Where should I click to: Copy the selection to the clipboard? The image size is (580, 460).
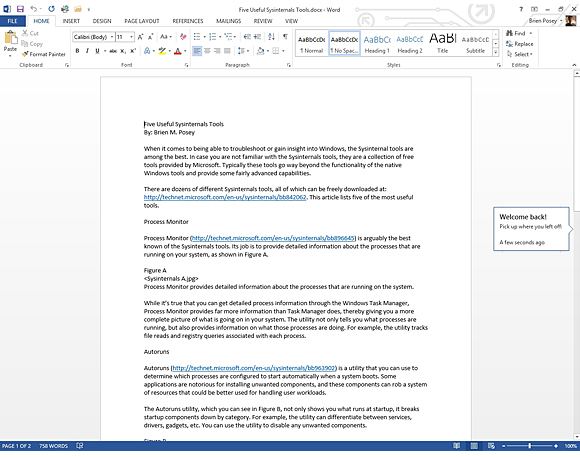pos(32,44)
